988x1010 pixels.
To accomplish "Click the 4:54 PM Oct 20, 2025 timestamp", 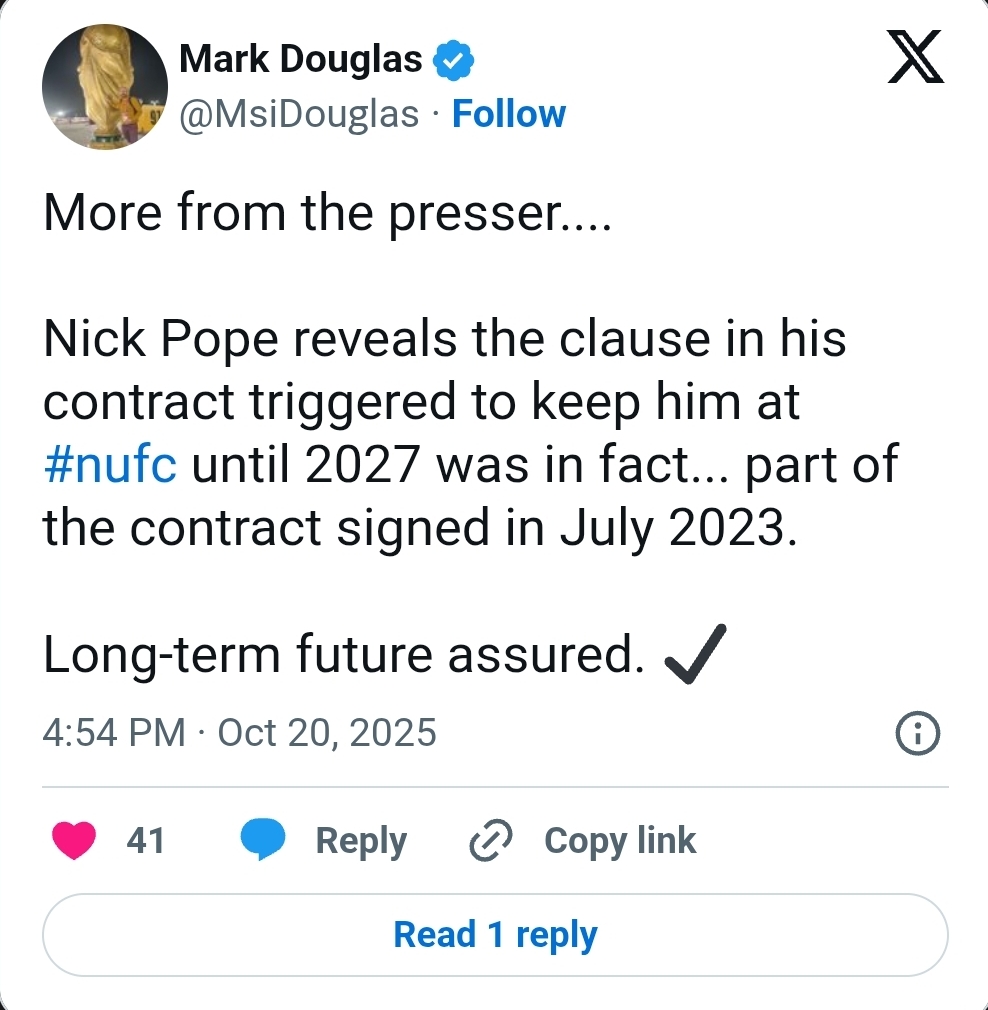I will 240,733.
